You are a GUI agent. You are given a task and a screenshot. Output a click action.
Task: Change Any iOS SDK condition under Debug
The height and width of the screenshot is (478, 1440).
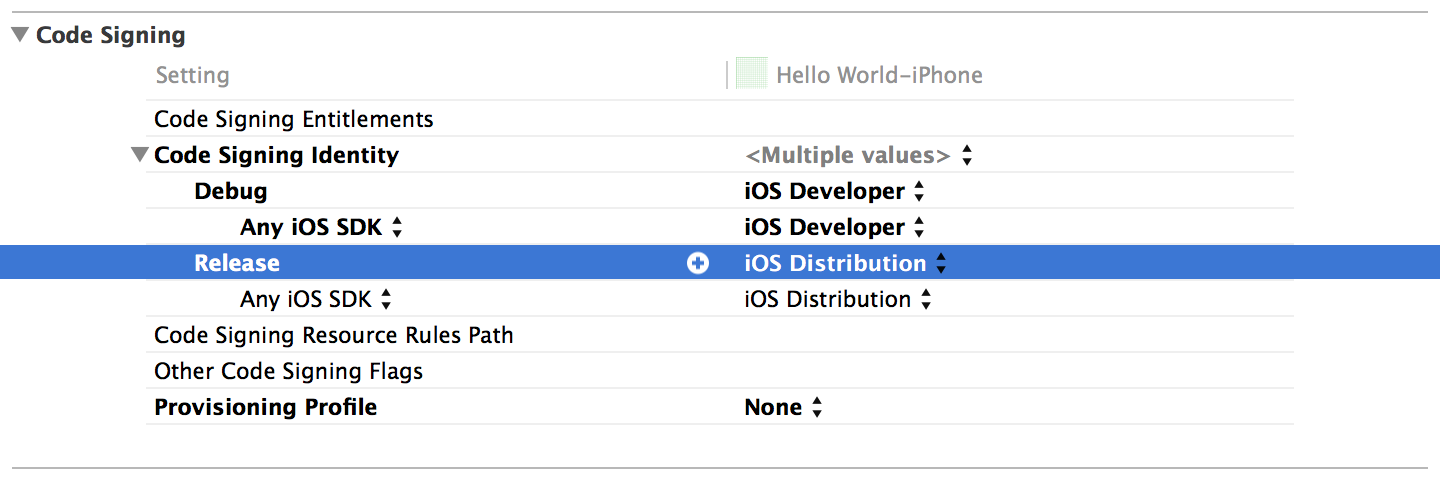coord(321,227)
